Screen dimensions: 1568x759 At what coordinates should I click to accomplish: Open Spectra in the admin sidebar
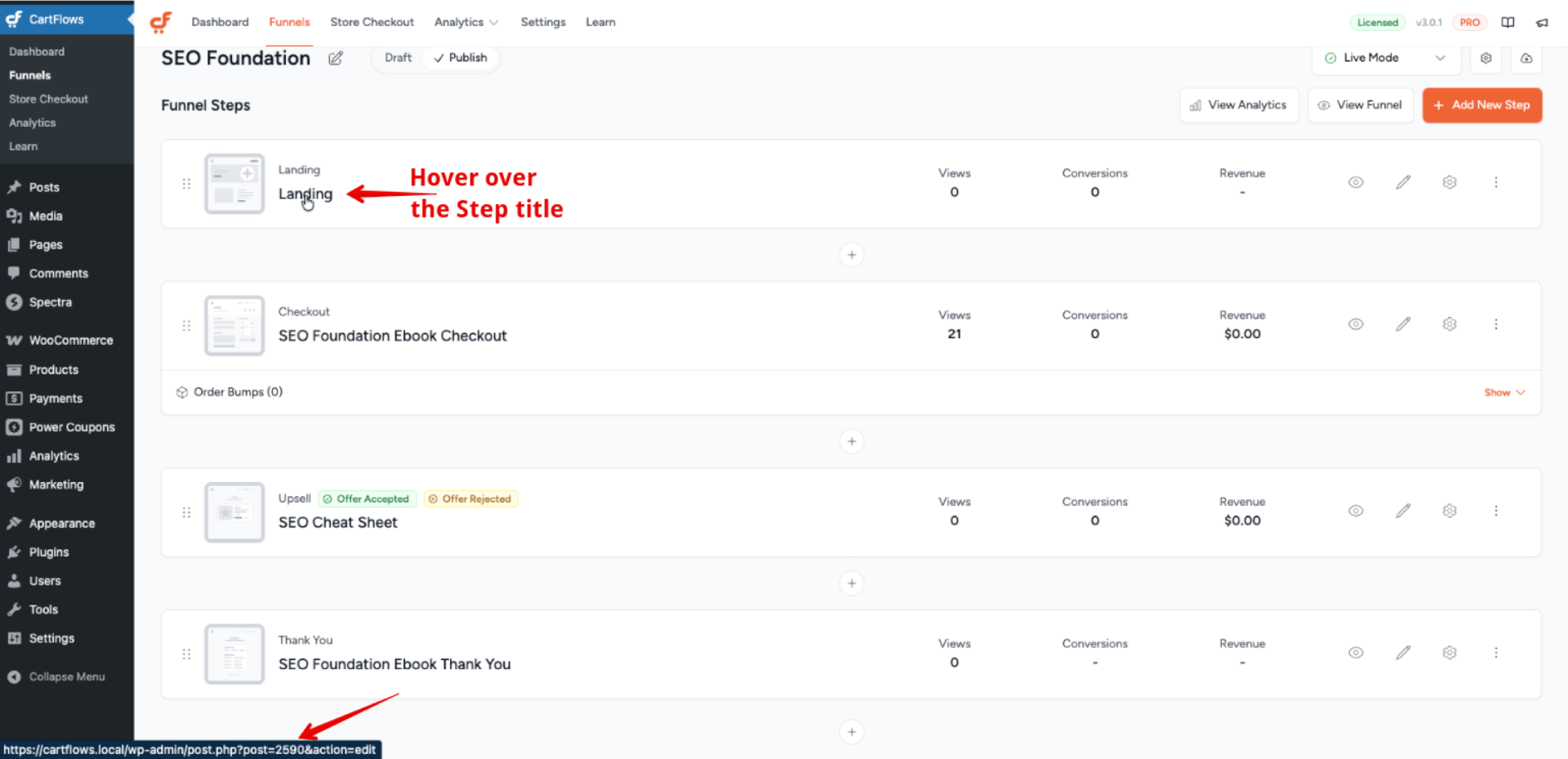[67, 302]
